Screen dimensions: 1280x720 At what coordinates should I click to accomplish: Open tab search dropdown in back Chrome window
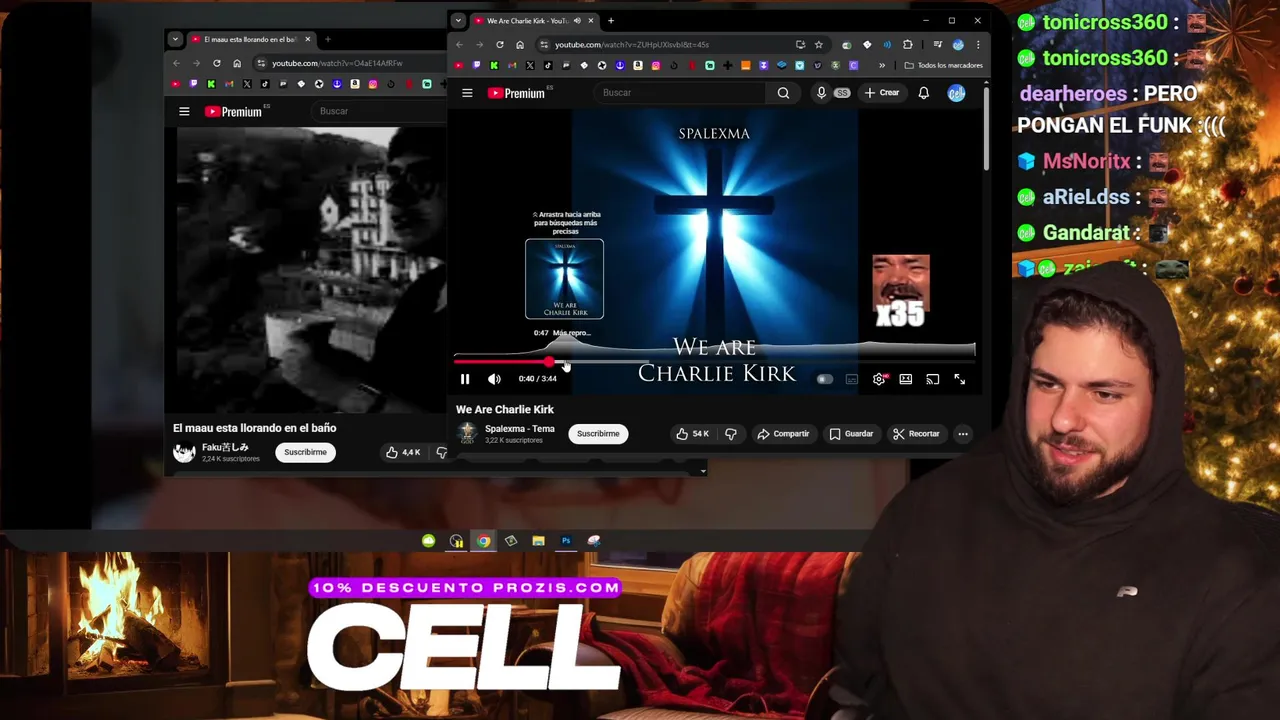(175, 40)
